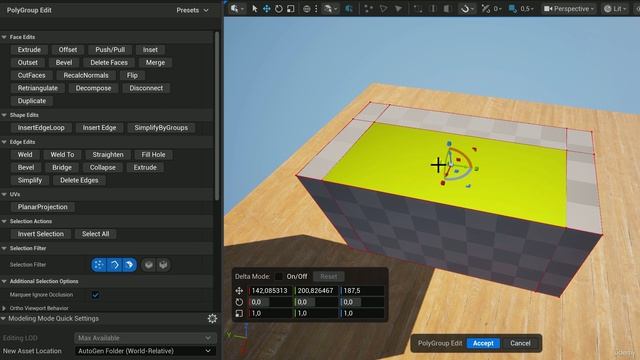Image resolution: width=640 pixels, height=360 pixels.
Task: Cancel the PolyGroup Edit tool
Action: coord(520,343)
